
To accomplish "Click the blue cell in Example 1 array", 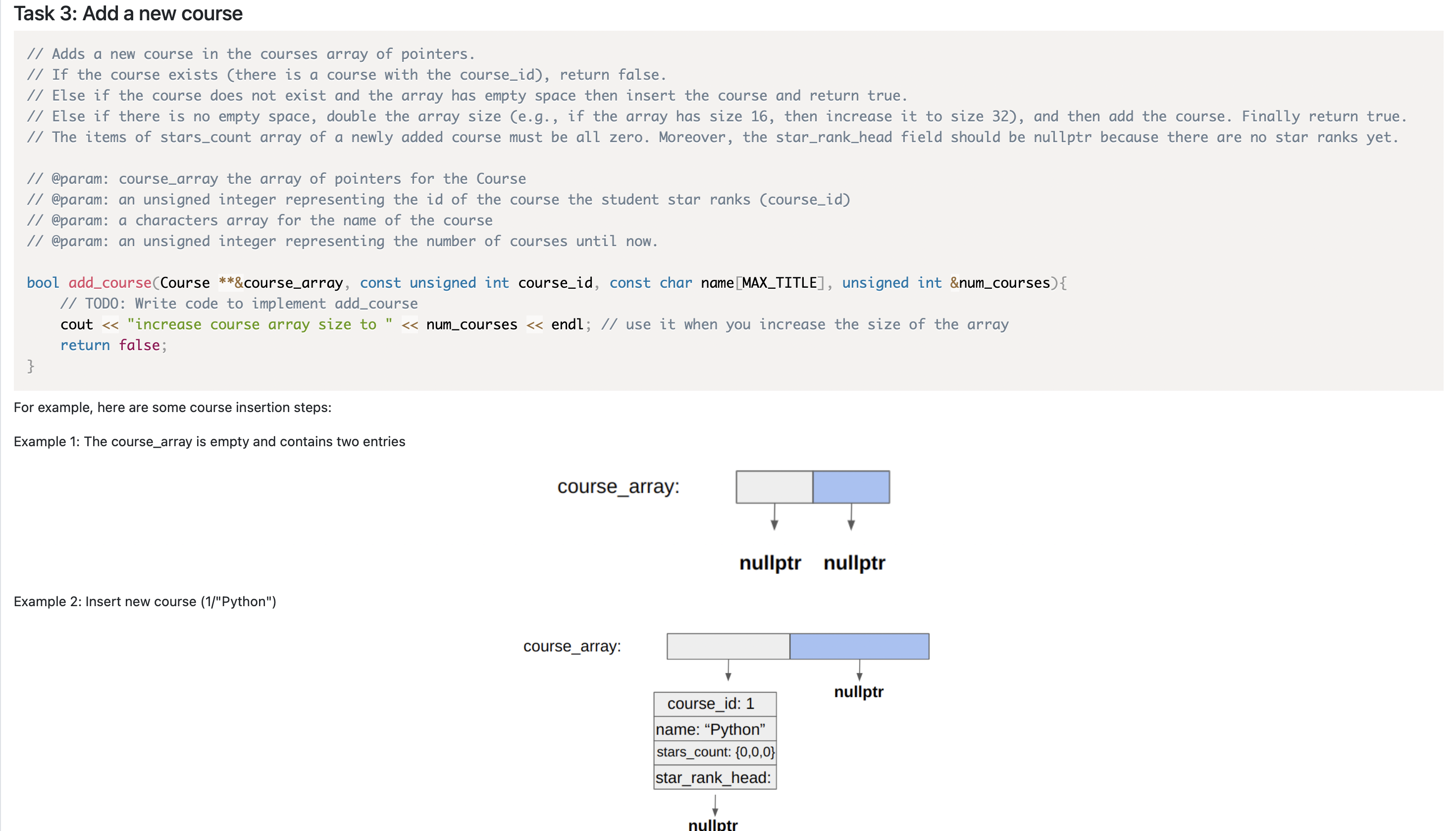I will tap(850, 487).
